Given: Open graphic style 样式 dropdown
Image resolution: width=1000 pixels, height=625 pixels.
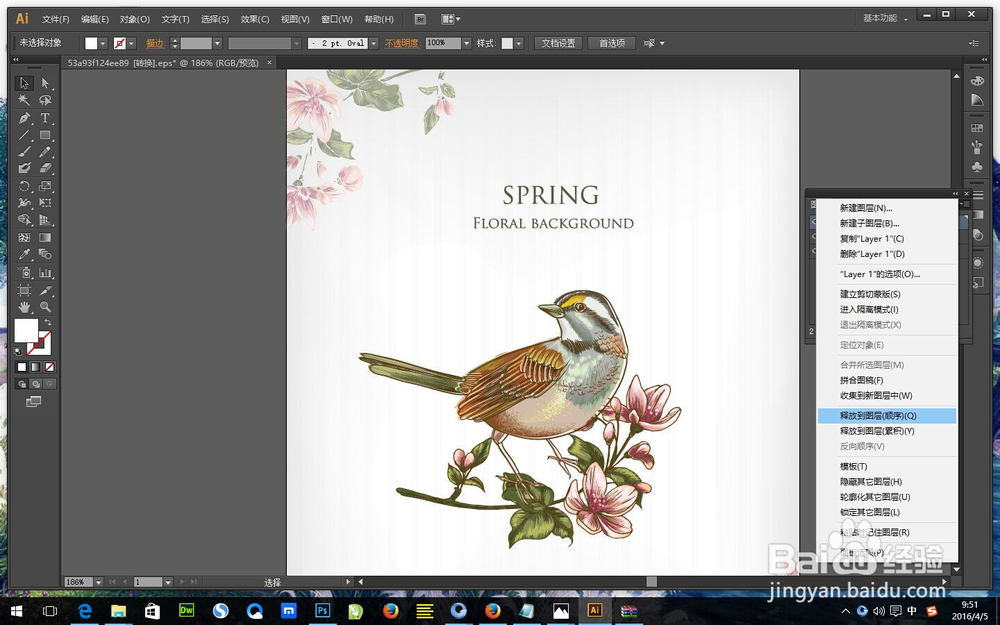Looking at the screenshot, I should click(x=519, y=43).
